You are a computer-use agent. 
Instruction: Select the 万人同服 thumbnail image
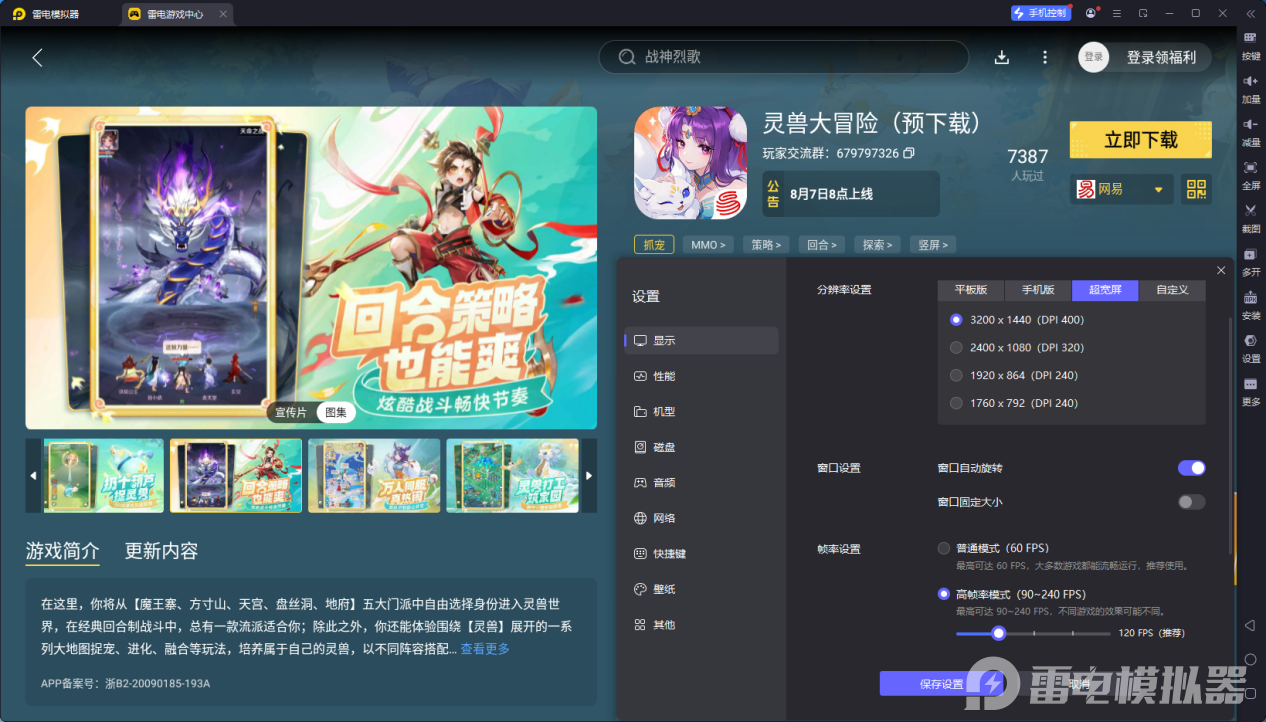coord(374,475)
